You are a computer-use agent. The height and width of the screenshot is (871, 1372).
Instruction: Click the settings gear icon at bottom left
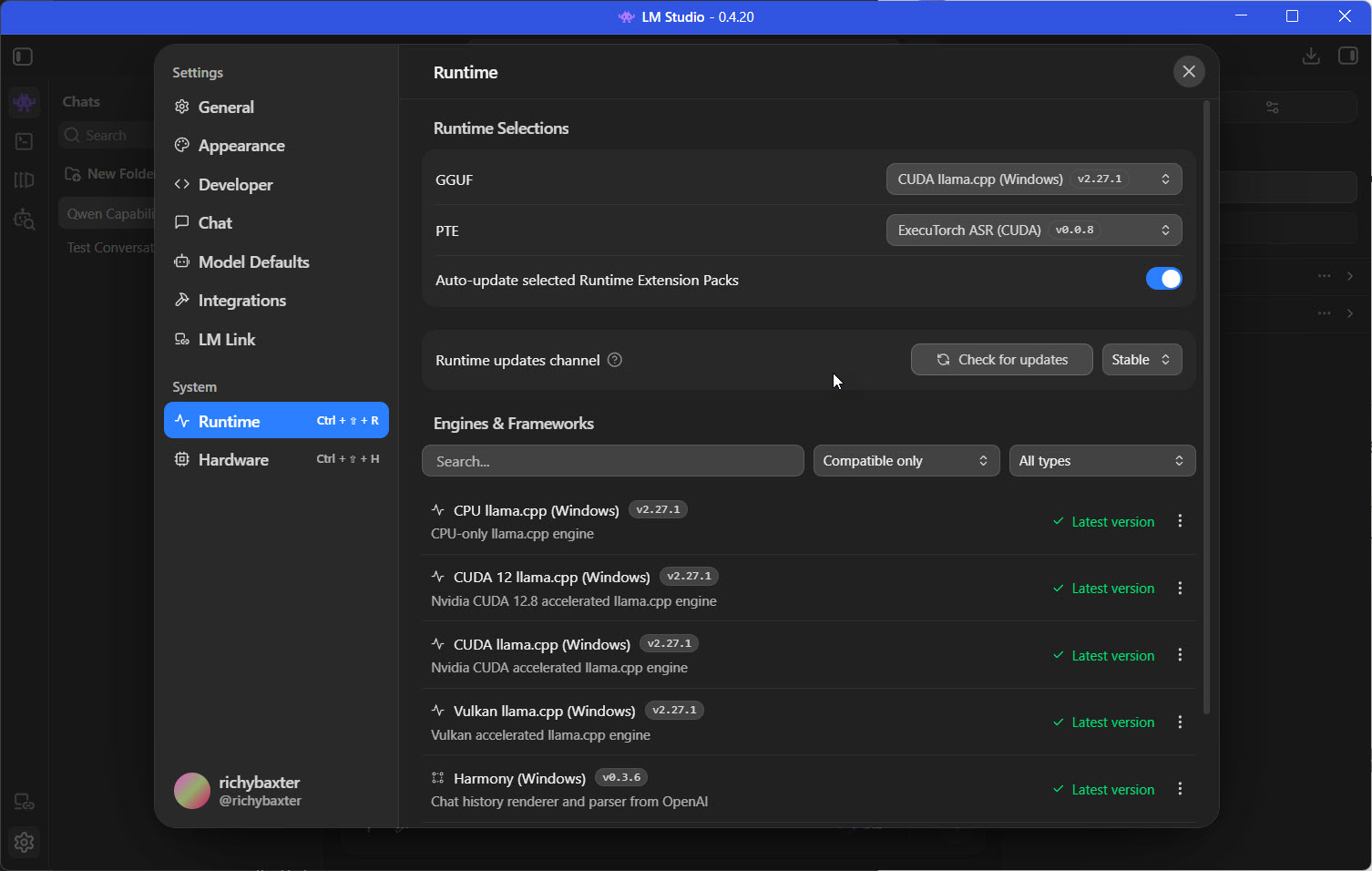pos(25,842)
